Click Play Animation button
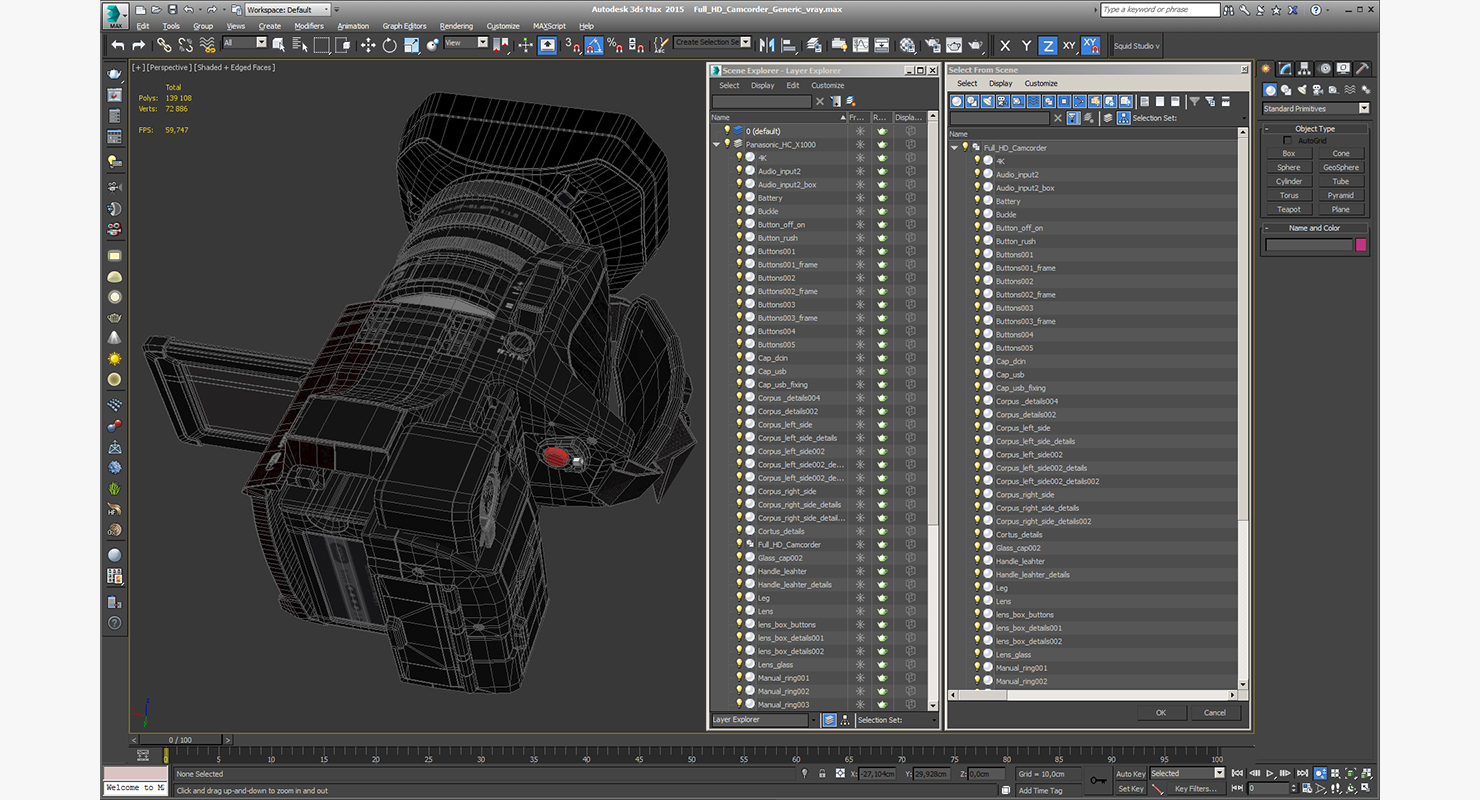The image size is (1480, 800). (x=1270, y=773)
